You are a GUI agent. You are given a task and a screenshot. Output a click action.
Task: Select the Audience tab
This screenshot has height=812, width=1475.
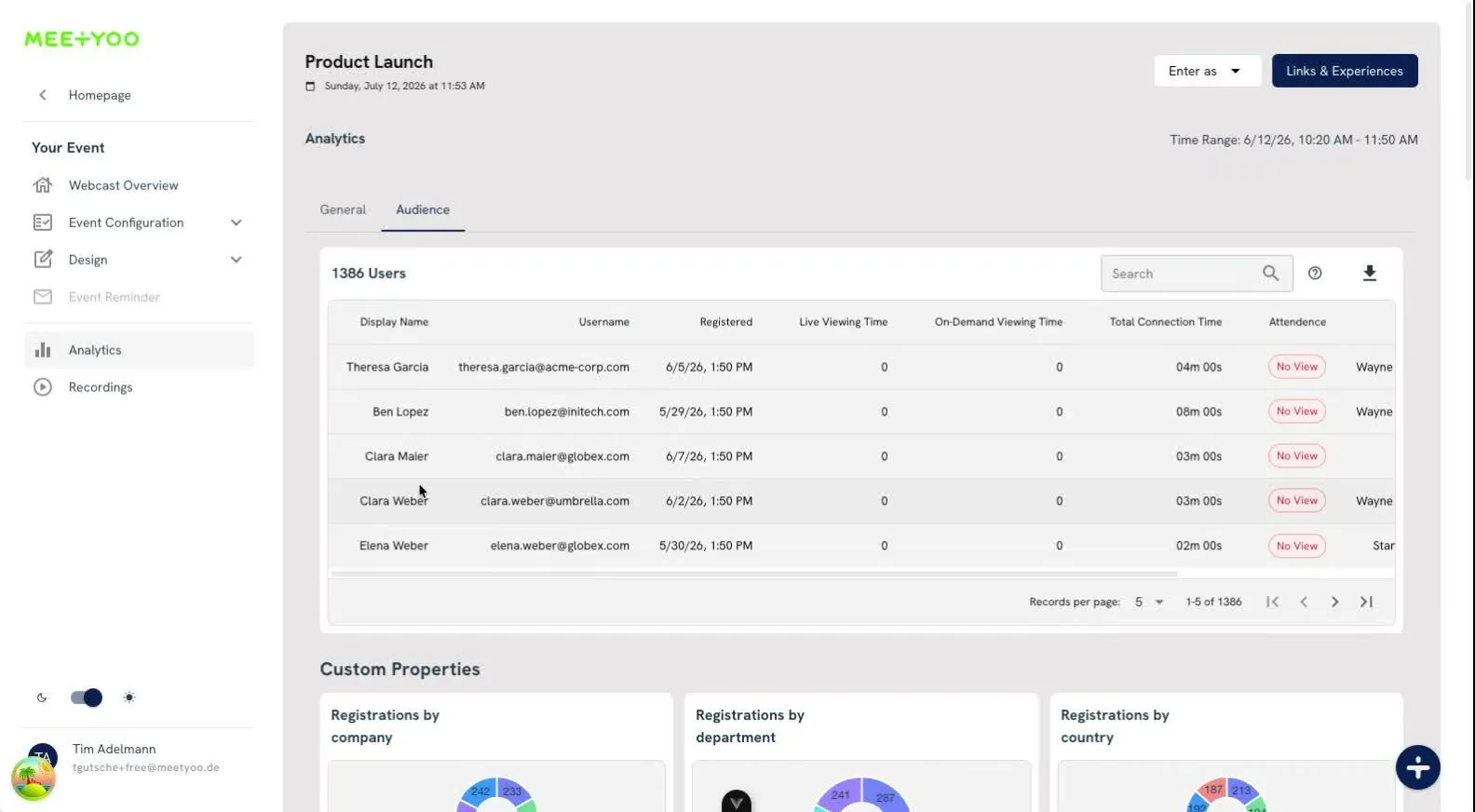[x=423, y=210]
